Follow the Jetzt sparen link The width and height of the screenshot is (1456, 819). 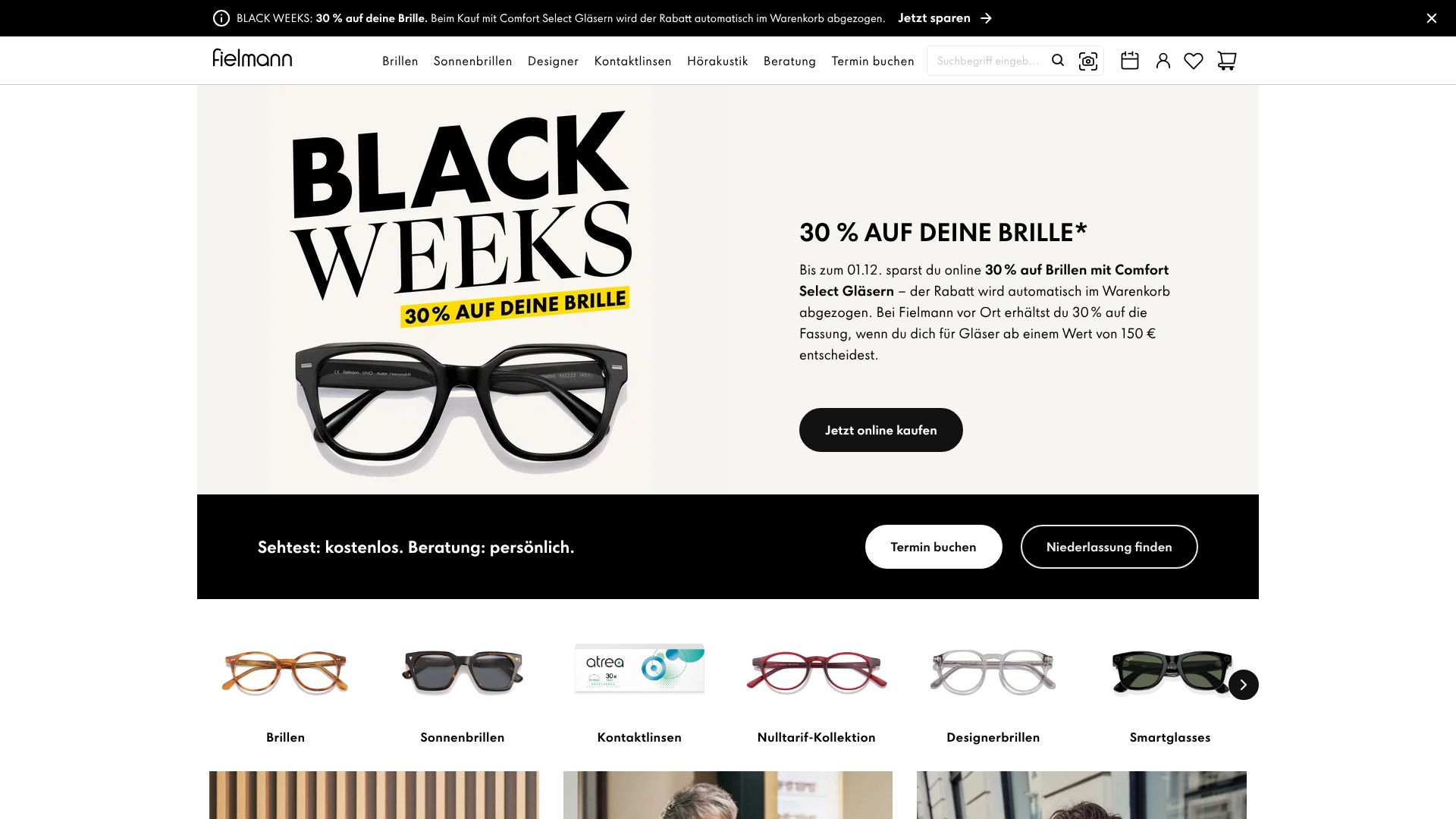coord(945,18)
